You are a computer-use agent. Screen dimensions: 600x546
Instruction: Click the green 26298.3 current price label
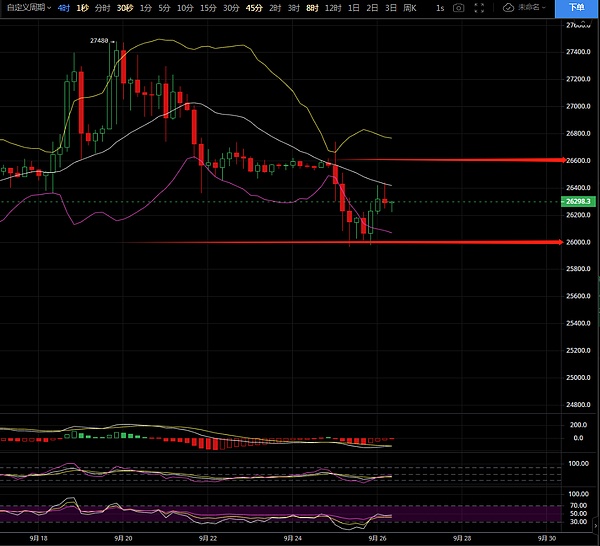(579, 201)
